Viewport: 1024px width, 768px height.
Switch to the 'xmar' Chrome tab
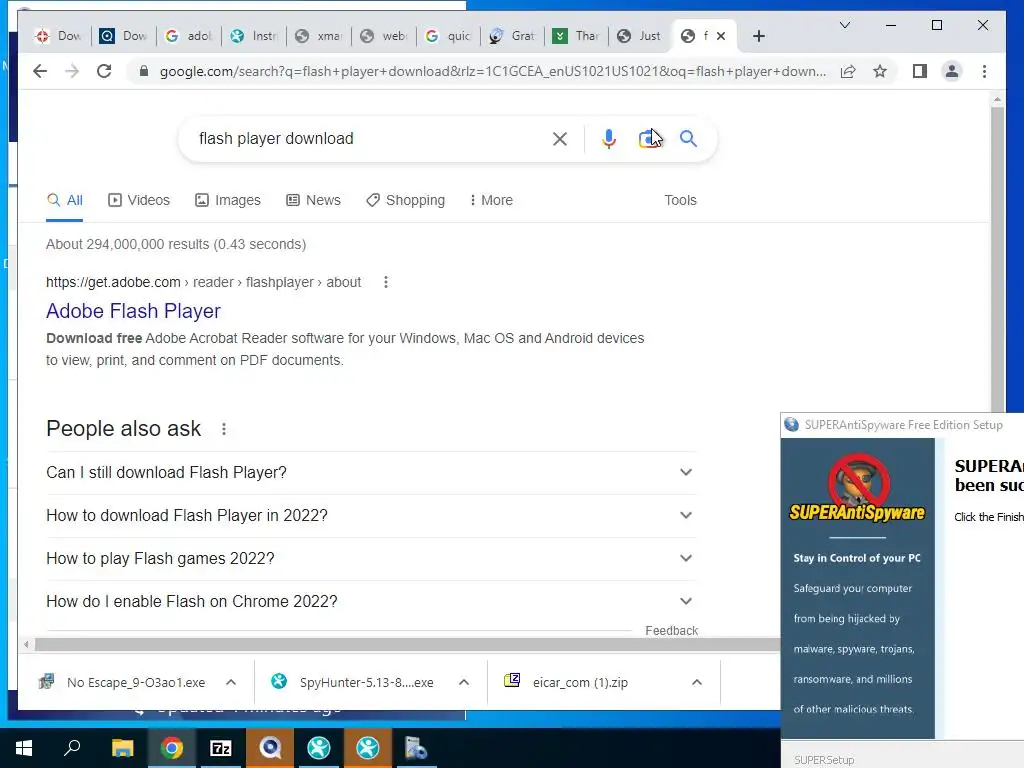pyautogui.click(x=318, y=36)
